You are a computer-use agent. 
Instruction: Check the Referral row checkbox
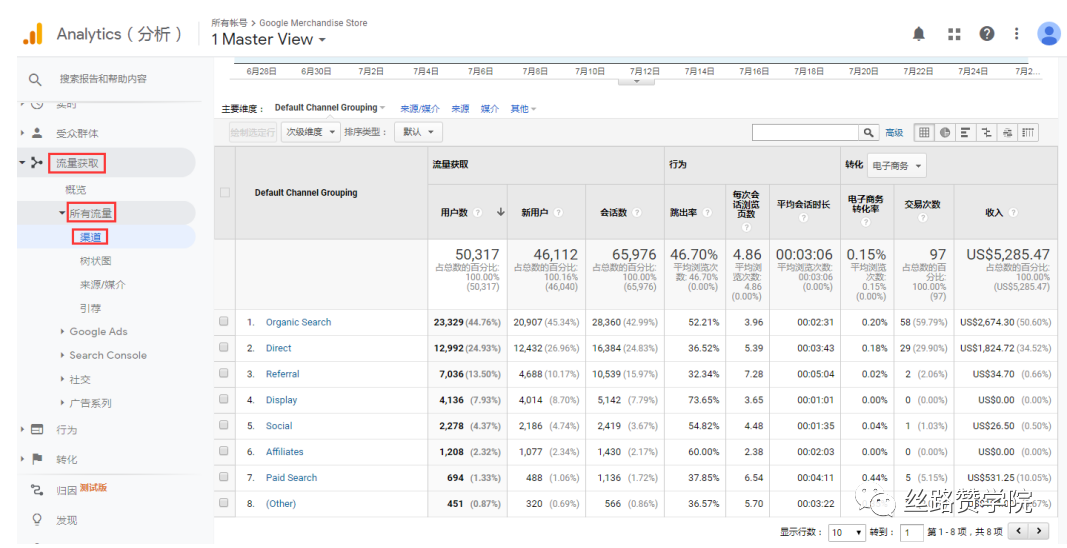click(x=224, y=373)
